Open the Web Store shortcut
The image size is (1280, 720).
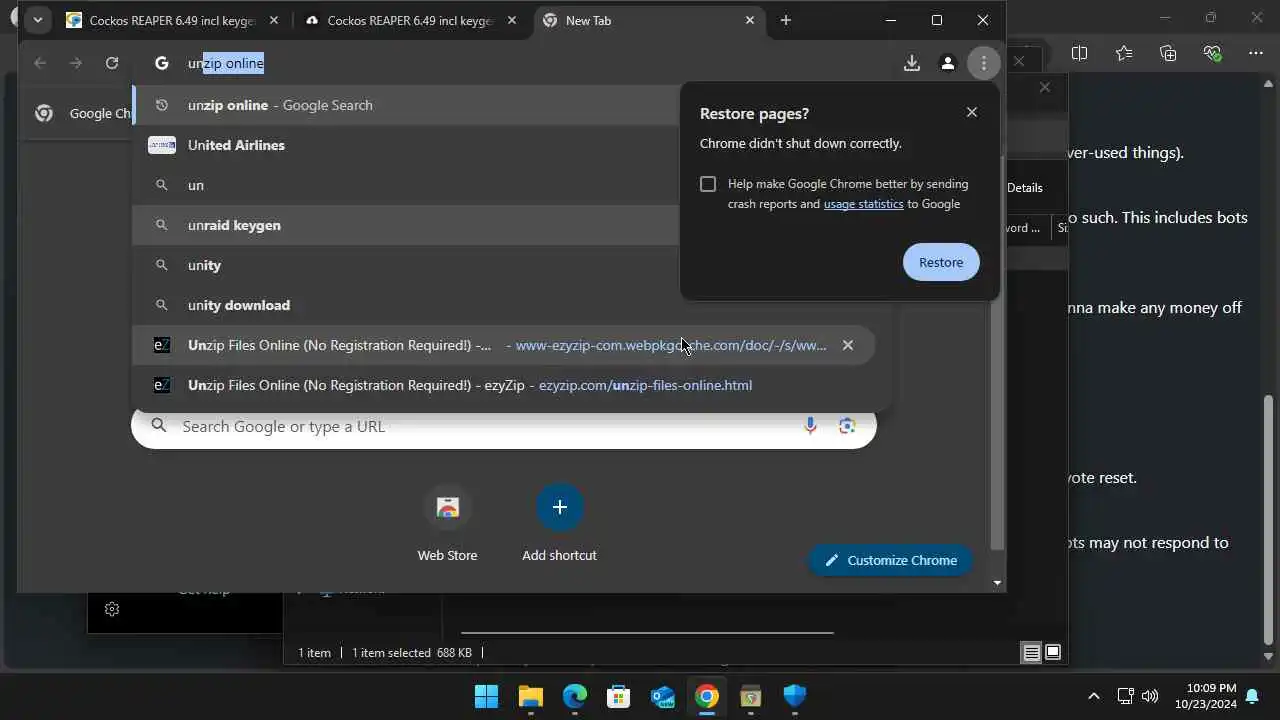pos(447,523)
